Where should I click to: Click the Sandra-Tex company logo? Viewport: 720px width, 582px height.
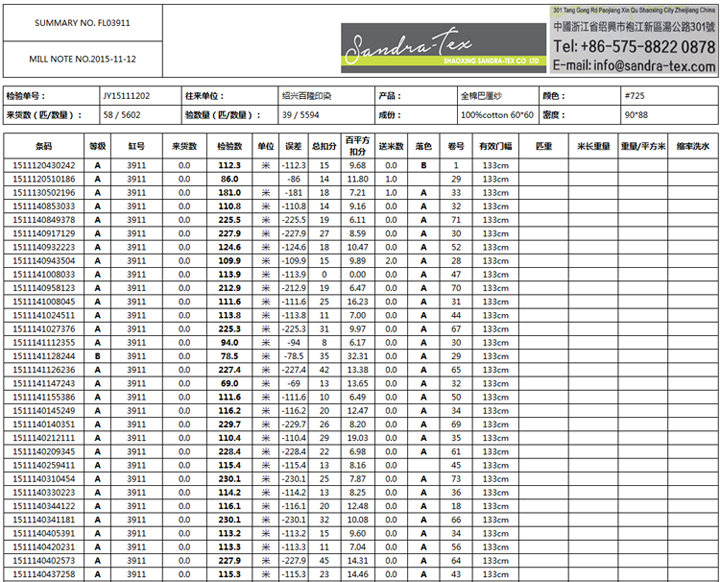coord(444,48)
